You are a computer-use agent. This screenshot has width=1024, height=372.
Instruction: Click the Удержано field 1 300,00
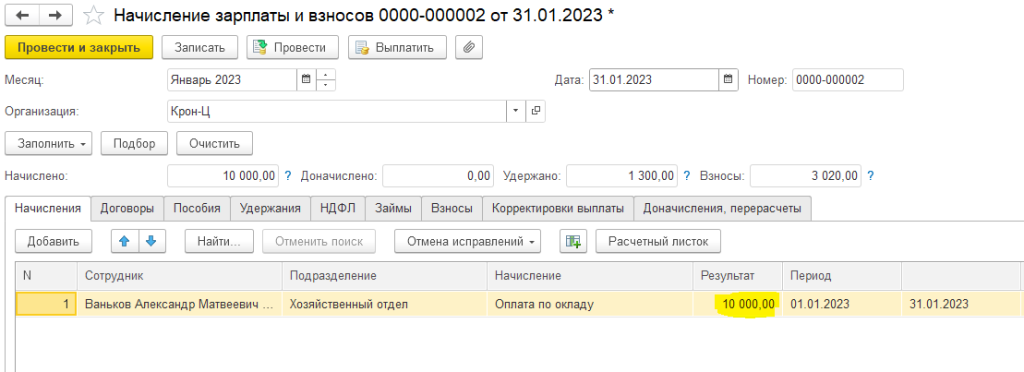[x=622, y=176]
